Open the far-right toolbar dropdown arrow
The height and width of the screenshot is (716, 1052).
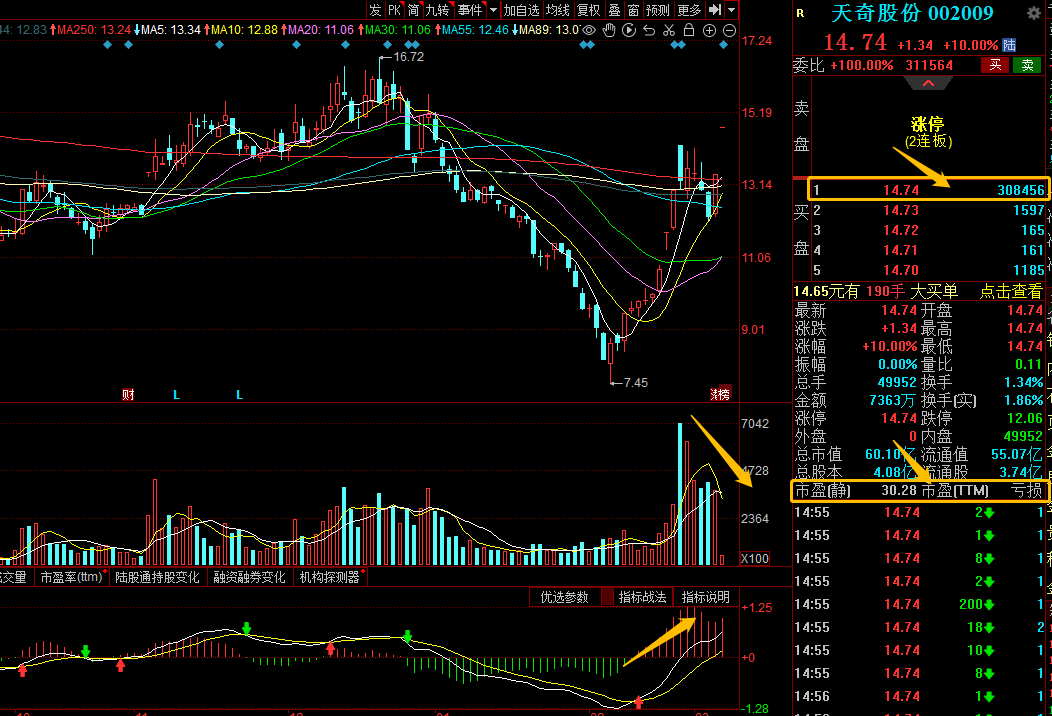[x=732, y=10]
